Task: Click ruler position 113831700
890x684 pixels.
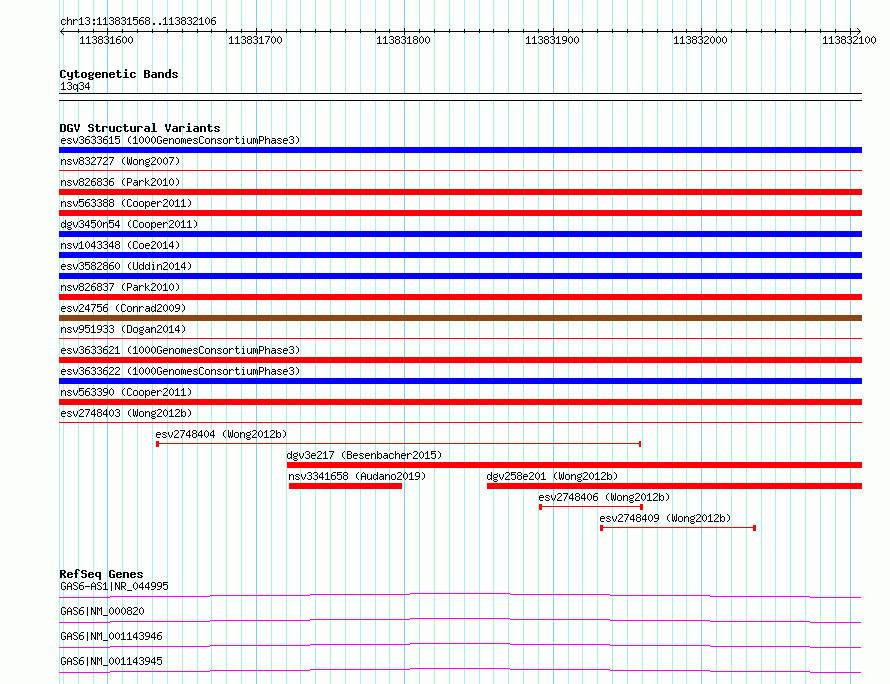Action: pos(255,40)
